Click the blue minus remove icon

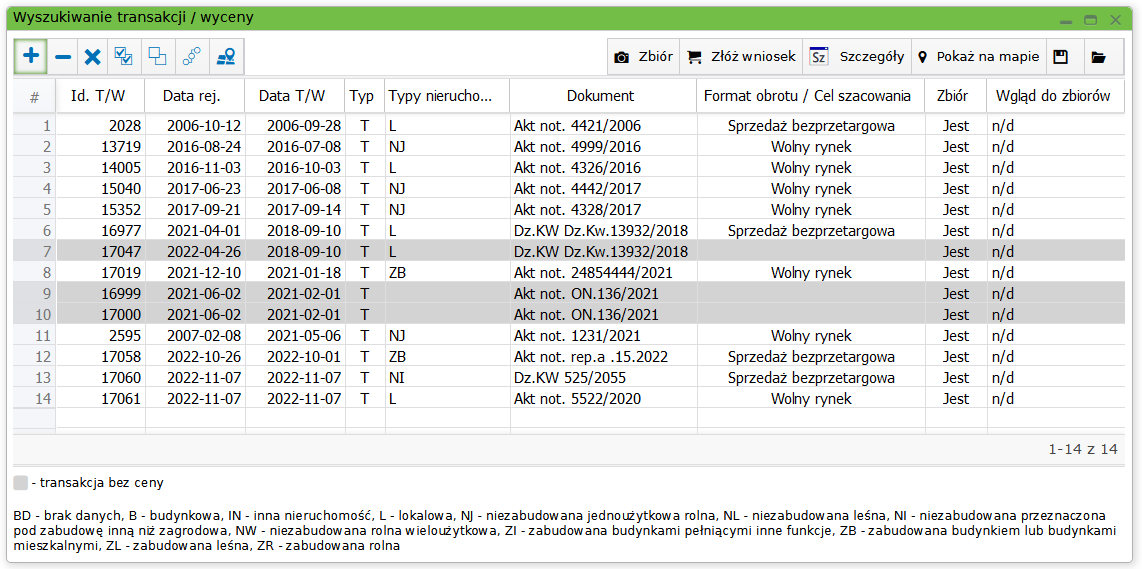point(63,57)
